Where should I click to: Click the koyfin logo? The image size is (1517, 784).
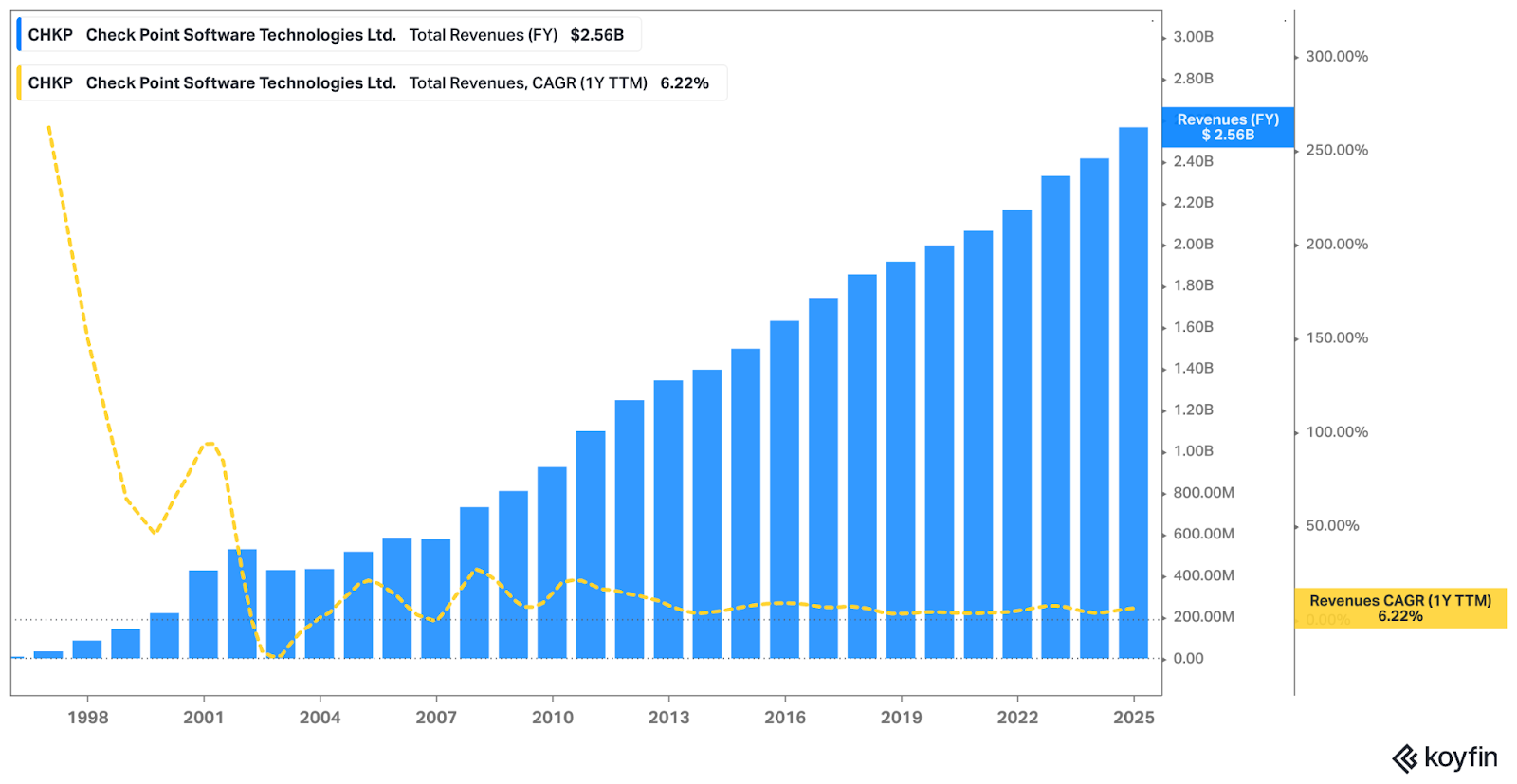click(1445, 758)
